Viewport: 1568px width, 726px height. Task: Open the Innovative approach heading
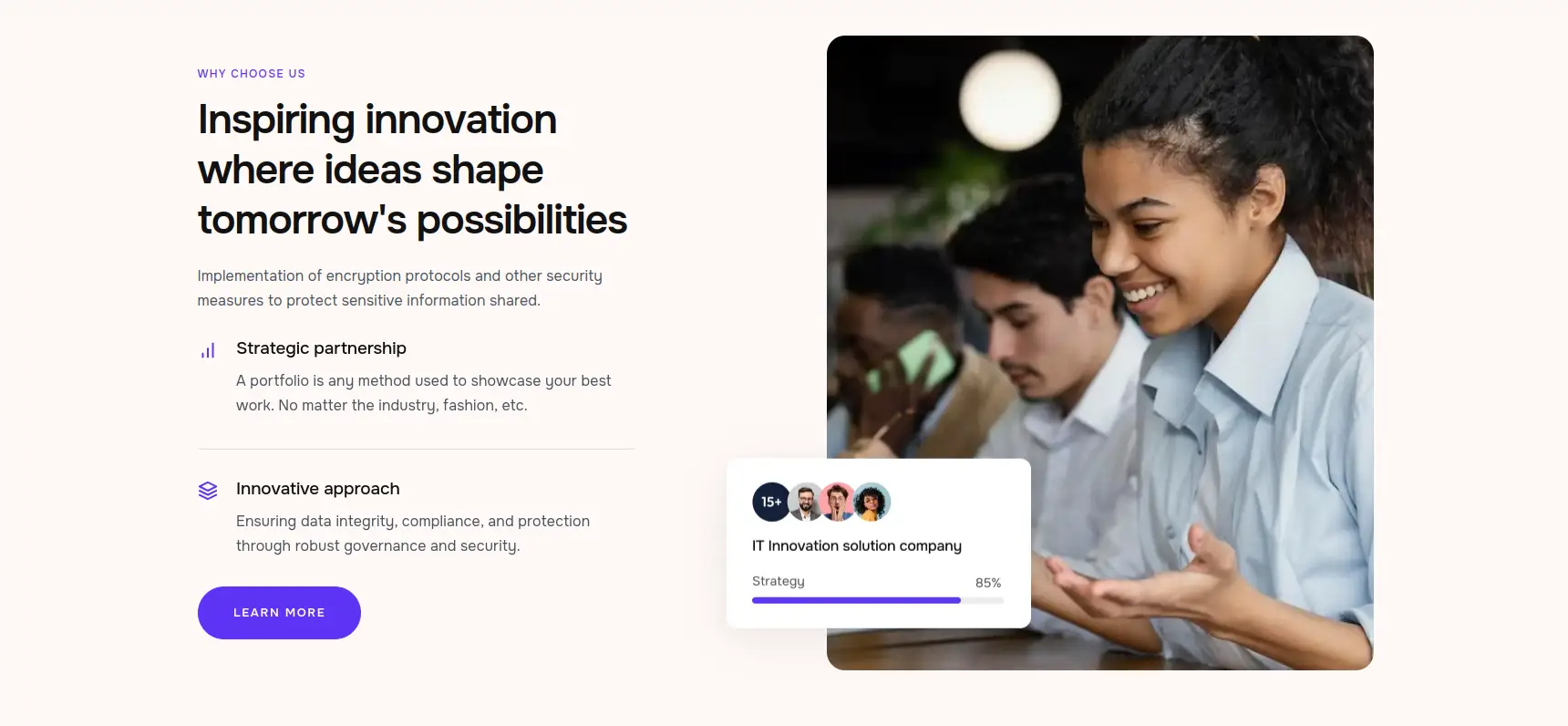tap(317, 489)
